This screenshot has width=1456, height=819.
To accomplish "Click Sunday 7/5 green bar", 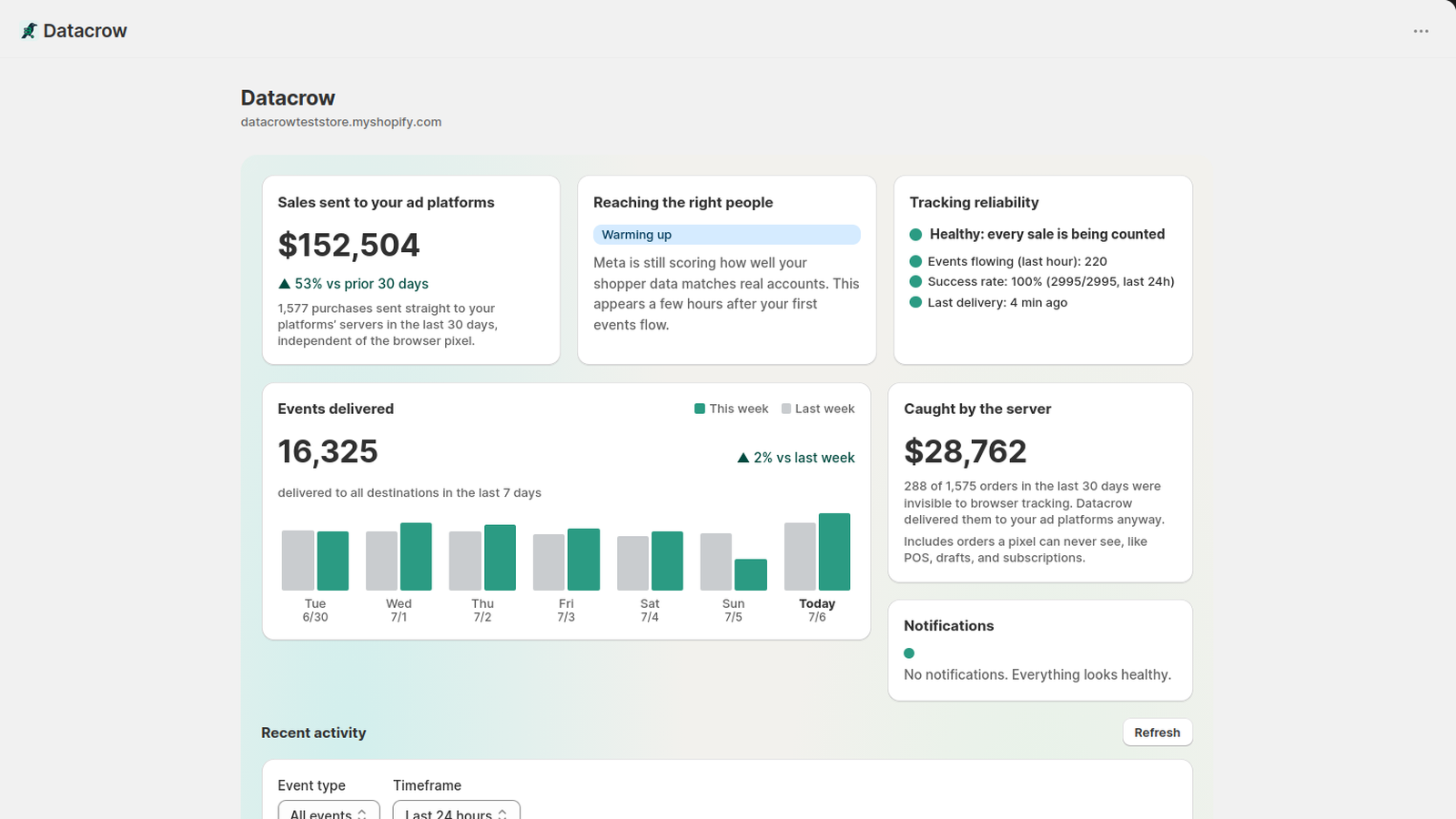I will 751,575.
